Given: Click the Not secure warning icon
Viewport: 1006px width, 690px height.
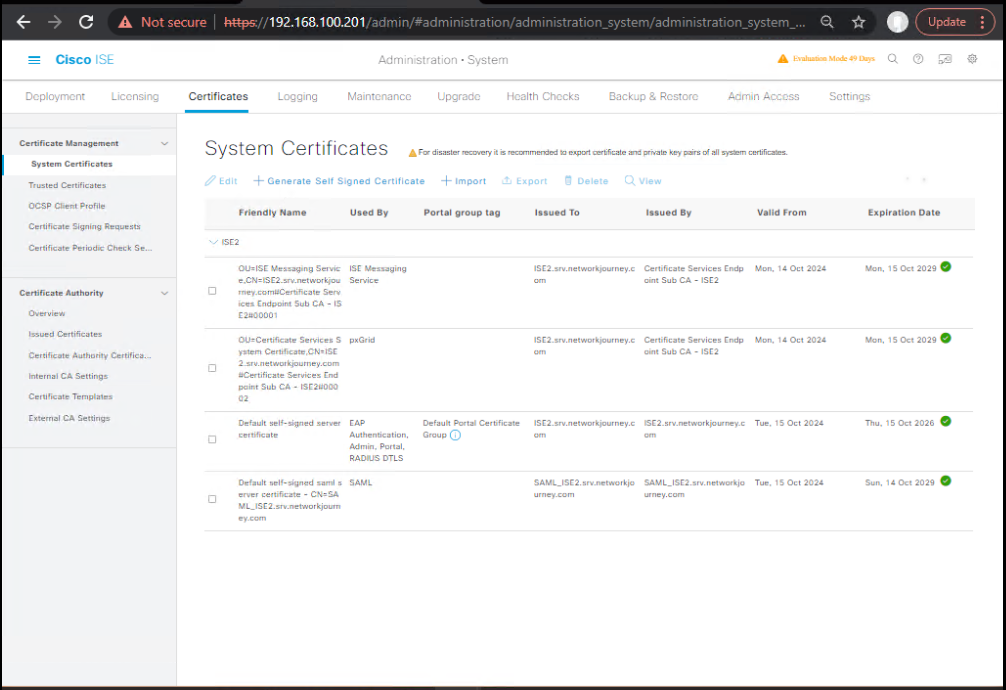Looking at the screenshot, I should [x=125, y=22].
